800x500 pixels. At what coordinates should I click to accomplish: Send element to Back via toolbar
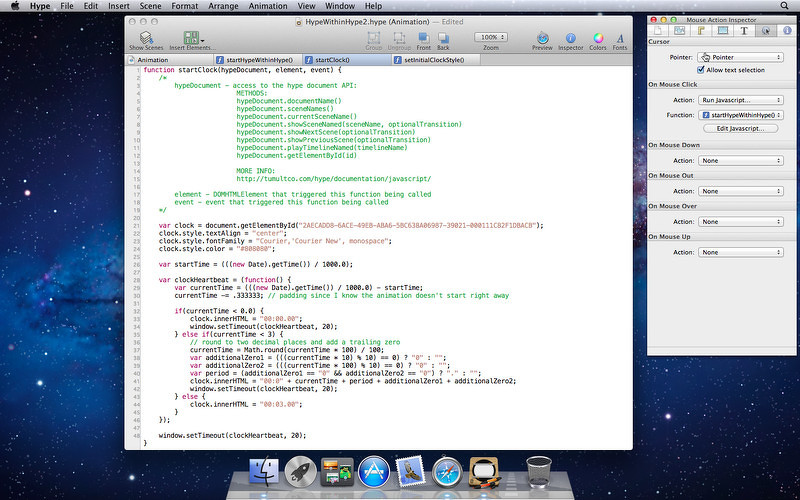[x=443, y=41]
